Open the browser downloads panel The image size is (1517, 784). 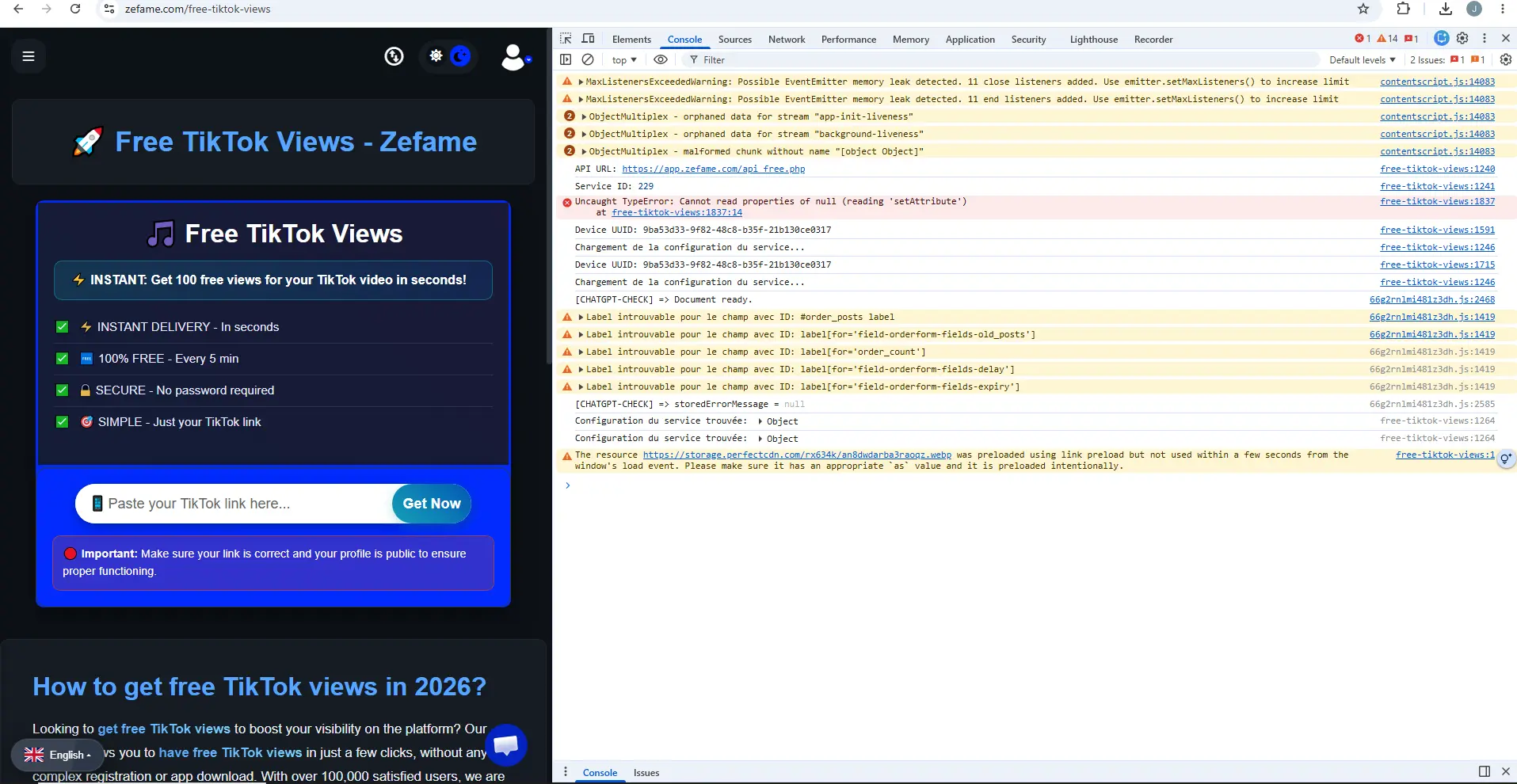click(1446, 9)
